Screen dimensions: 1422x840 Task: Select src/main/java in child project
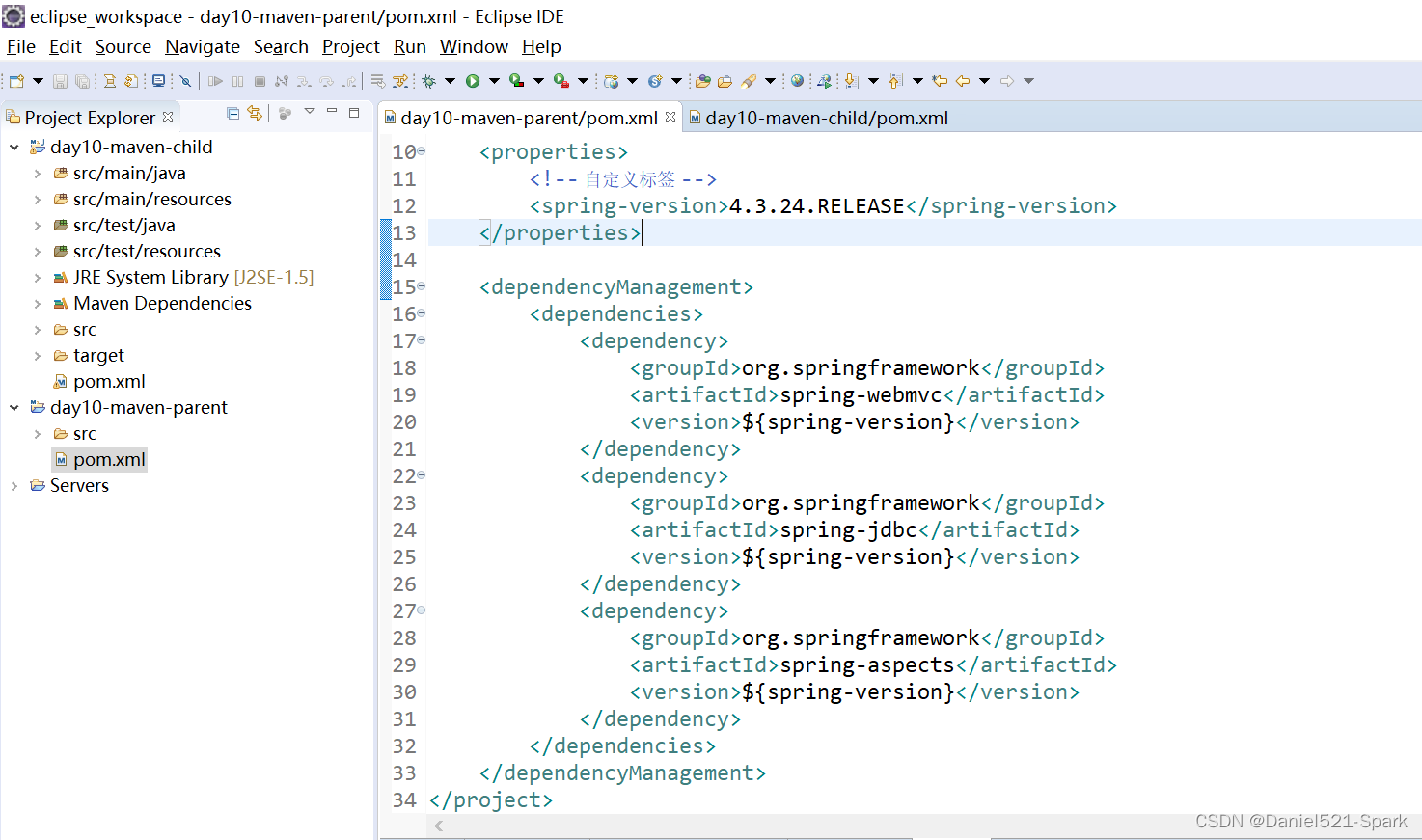click(129, 174)
